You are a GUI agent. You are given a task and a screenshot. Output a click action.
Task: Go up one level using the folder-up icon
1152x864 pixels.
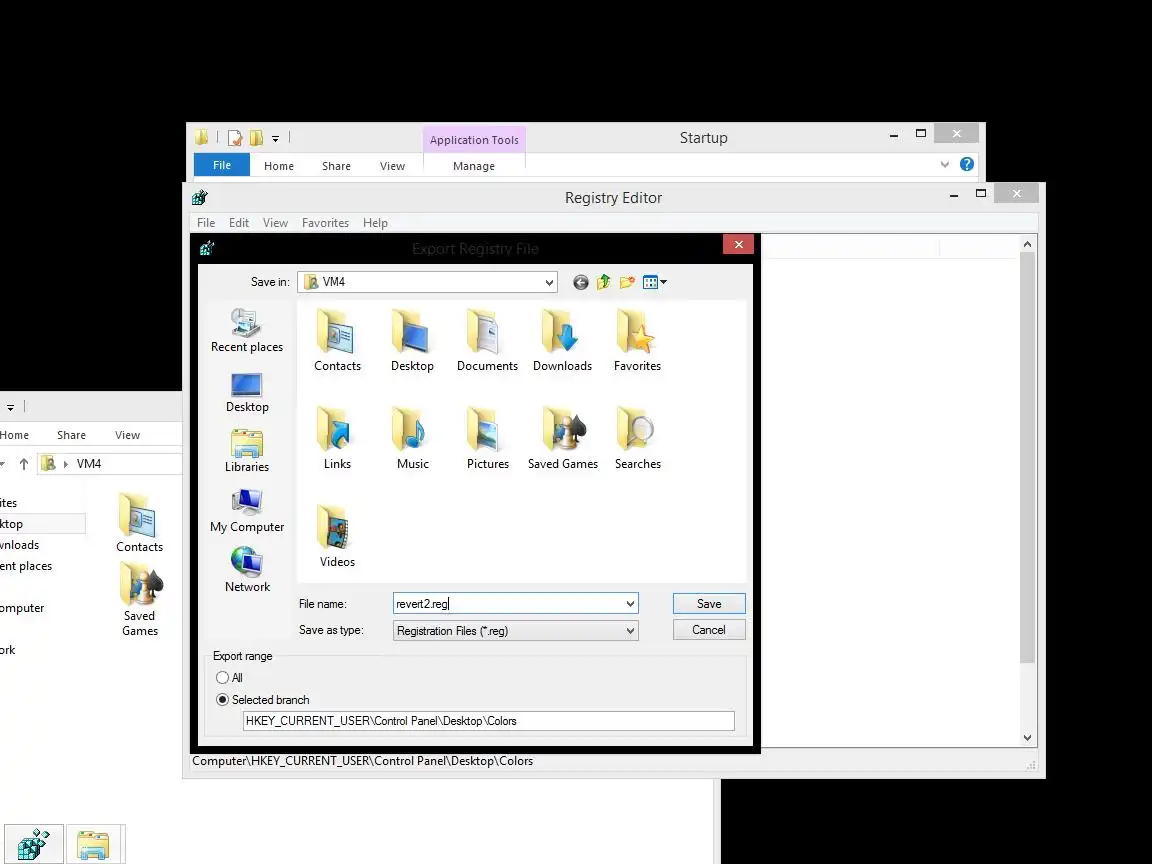(x=603, y=282)
